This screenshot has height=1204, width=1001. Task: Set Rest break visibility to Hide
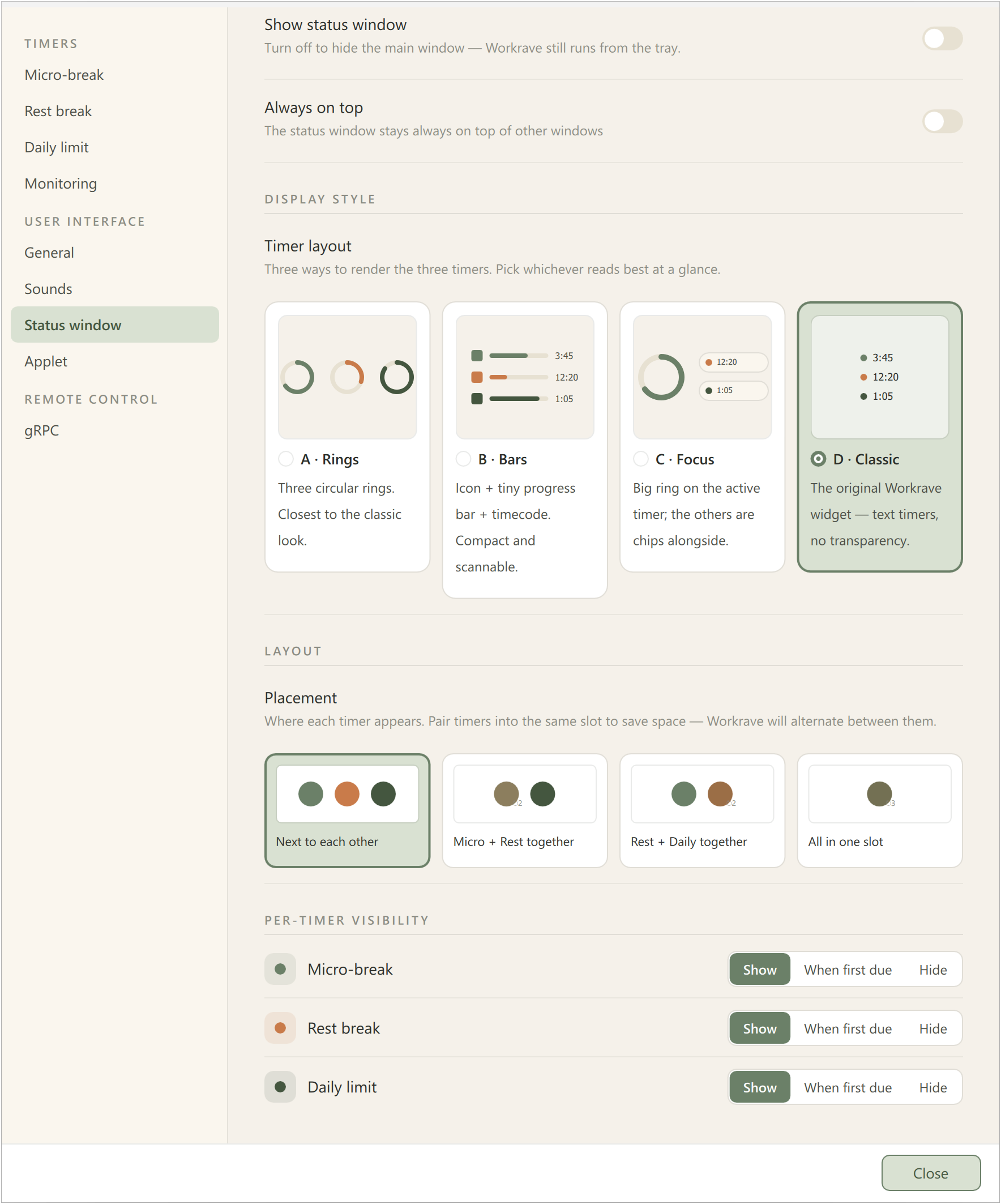click(933, 1028)
